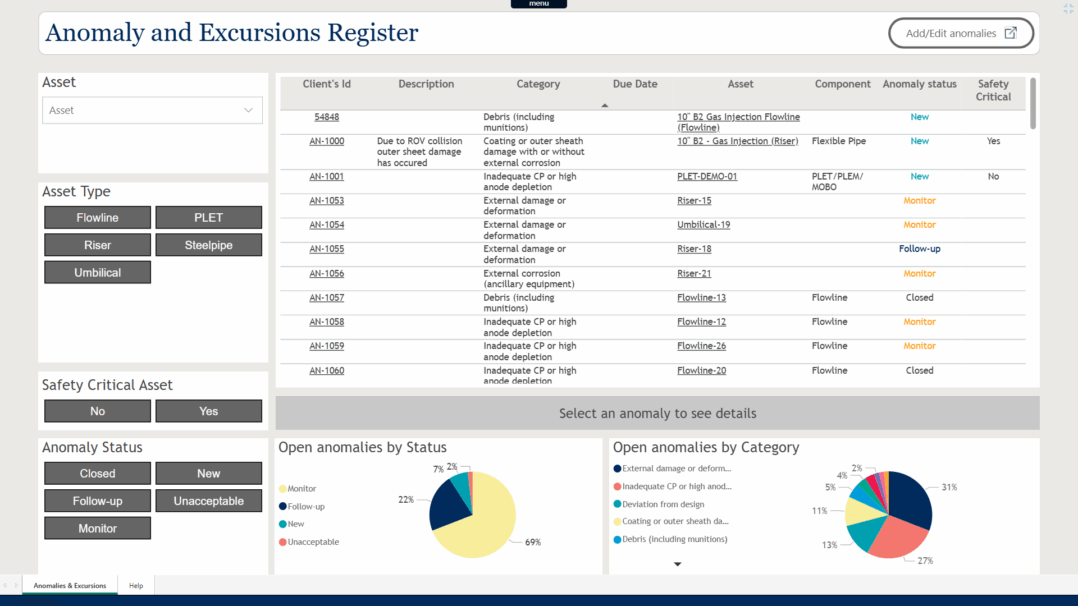This screenshot has height=606, width=1078.
Task: Open the Riser-15 asset link
Action: [694, 201]
